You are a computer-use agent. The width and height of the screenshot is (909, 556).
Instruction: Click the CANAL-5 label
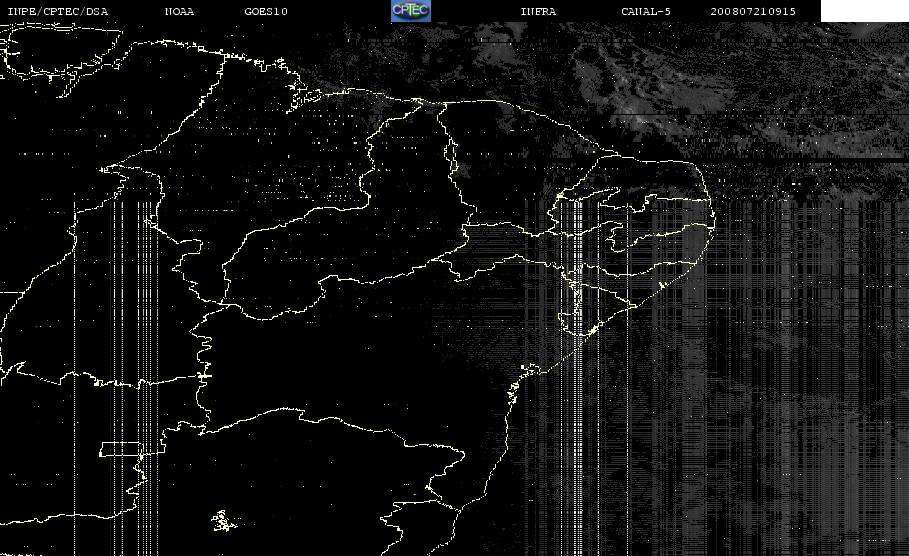coord(646,11)
